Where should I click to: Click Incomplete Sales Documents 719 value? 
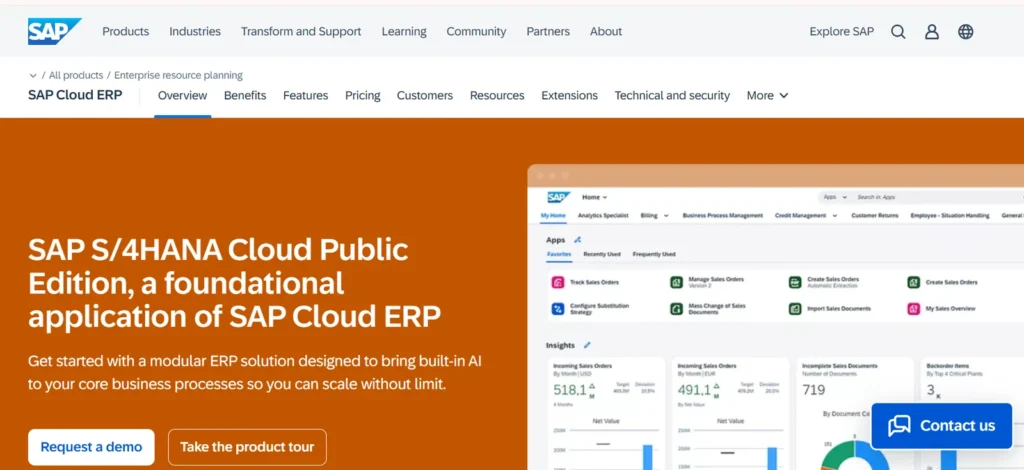[813, 390]
